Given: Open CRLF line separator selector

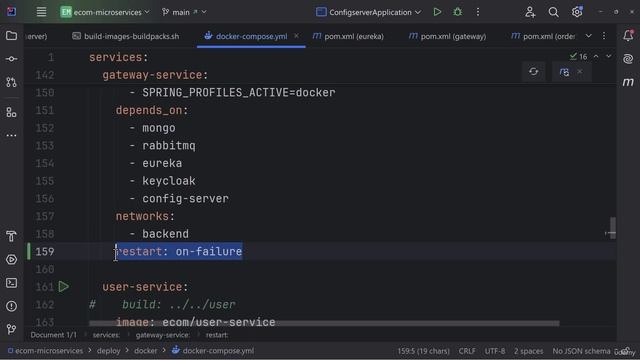Looking at the screenshot, I should point(467,351).
